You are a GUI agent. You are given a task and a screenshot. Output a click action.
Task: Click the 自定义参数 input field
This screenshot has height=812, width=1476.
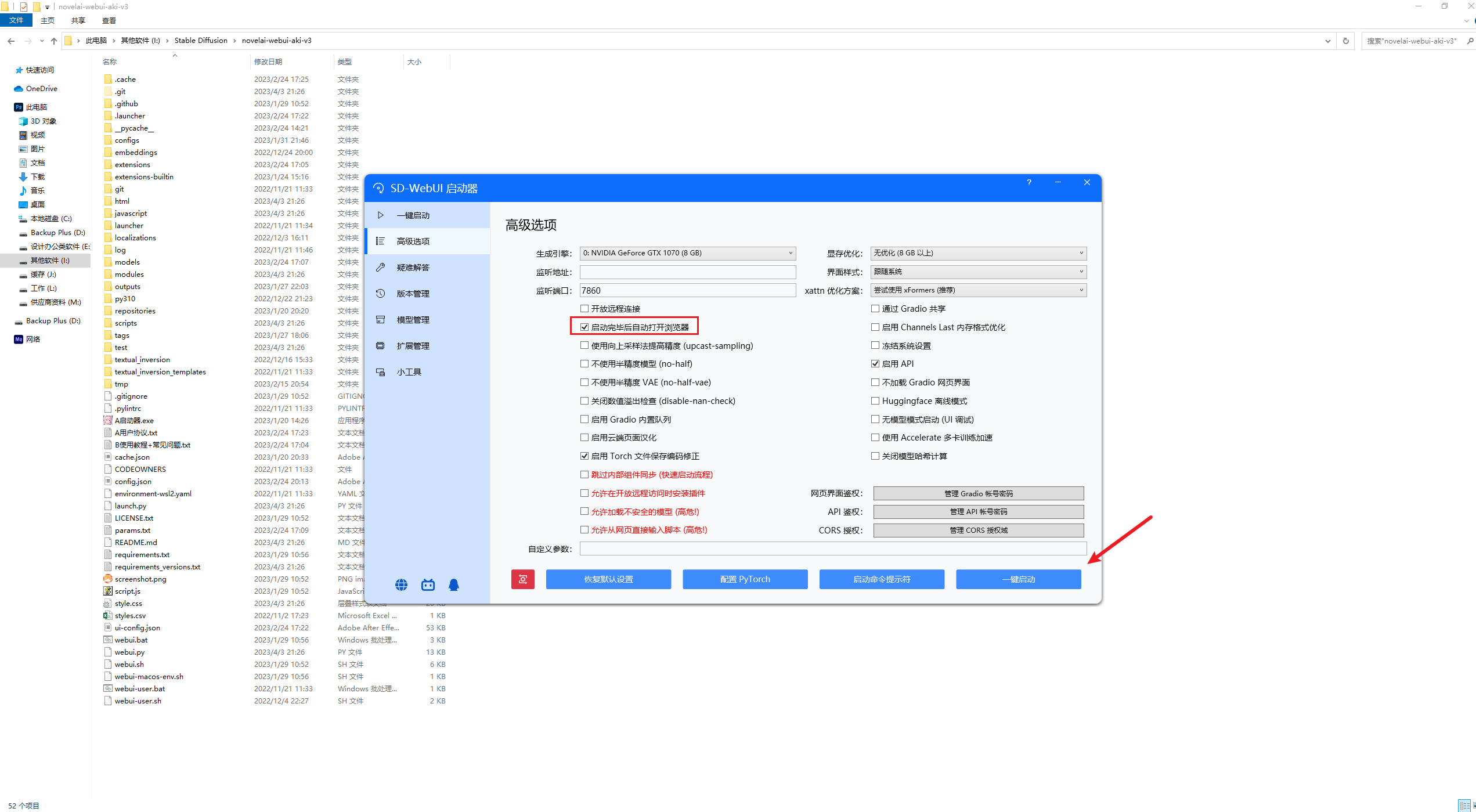tap(832, 549)
